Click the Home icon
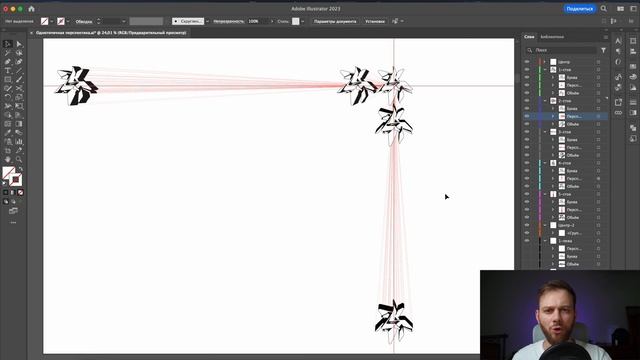 click(x=31, y=9)
